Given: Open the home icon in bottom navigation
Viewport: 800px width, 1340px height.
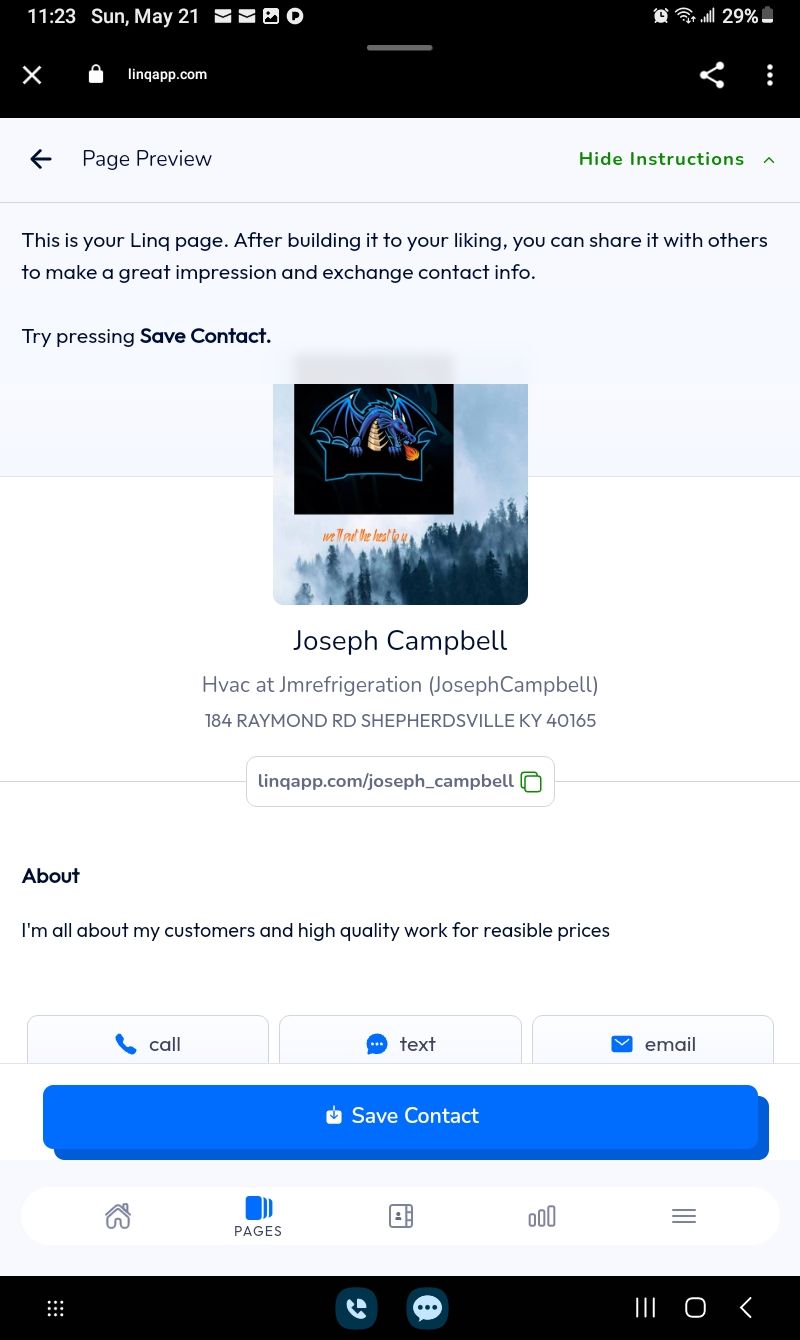Looking at the screenshot, I should click(118, 1216).
